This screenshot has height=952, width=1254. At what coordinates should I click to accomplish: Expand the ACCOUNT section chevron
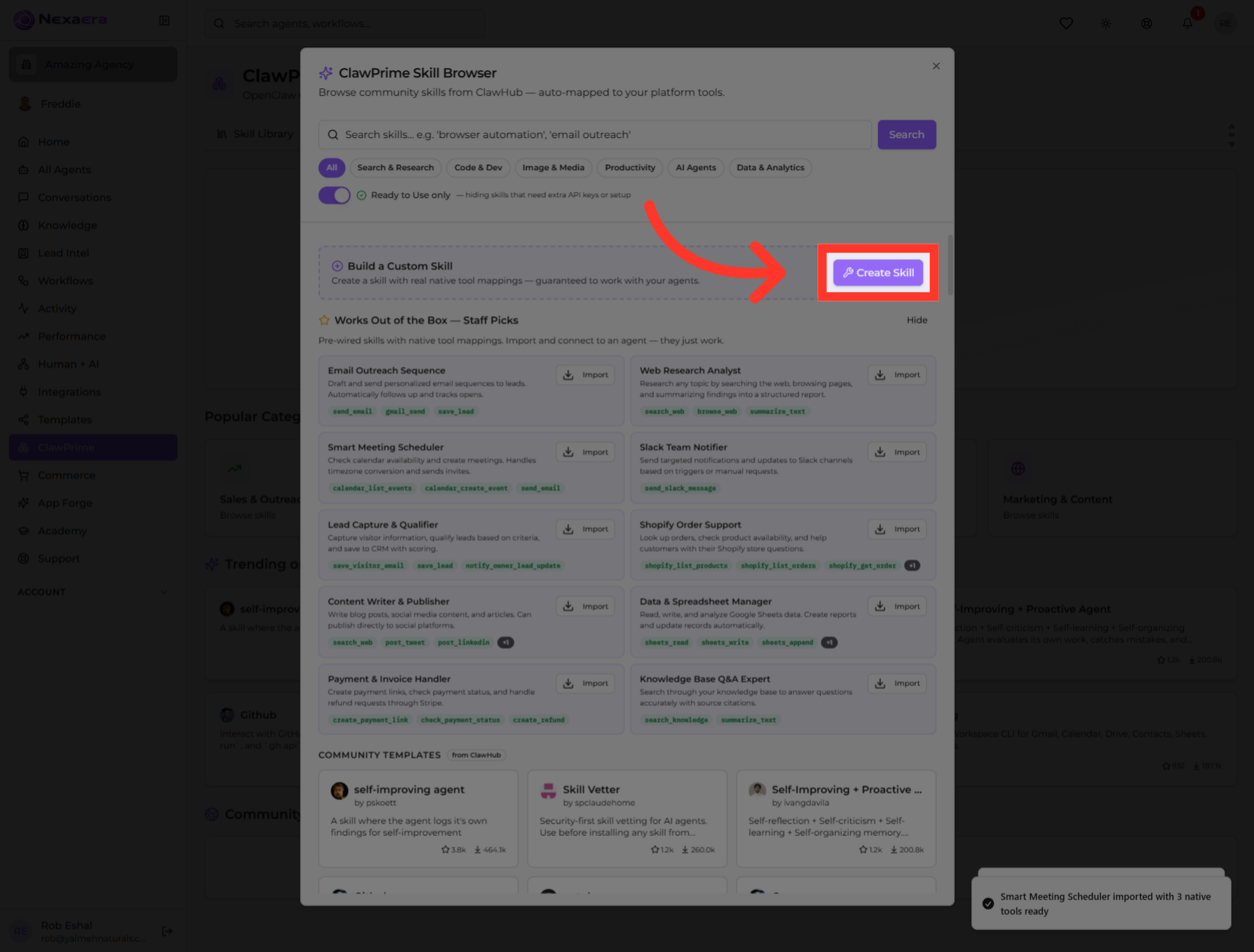tap(164, 592)
